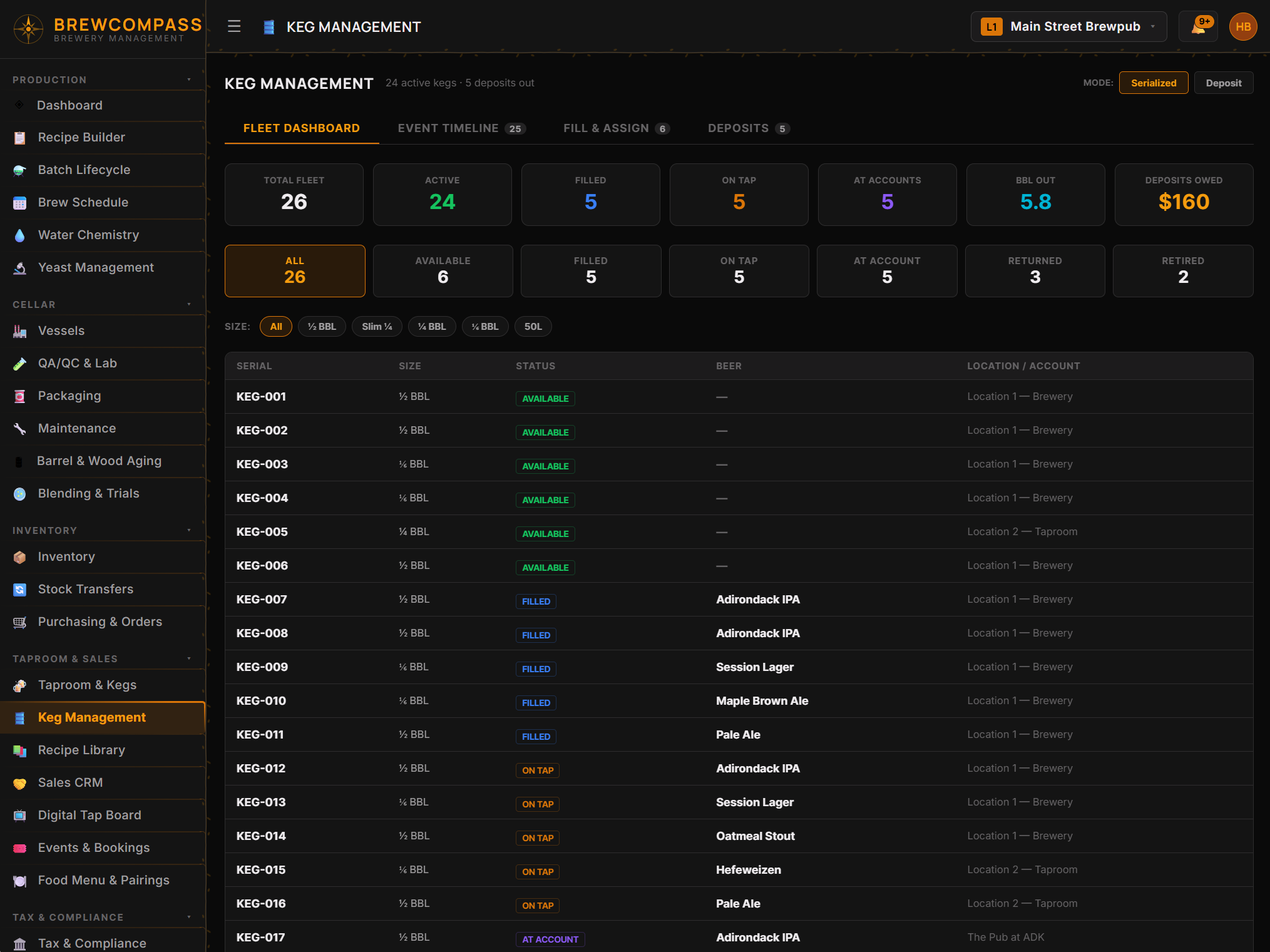Click the Purchasing & Orders cart icon
Viewport: 1270px width, 952px height.
tap(19, 622)
